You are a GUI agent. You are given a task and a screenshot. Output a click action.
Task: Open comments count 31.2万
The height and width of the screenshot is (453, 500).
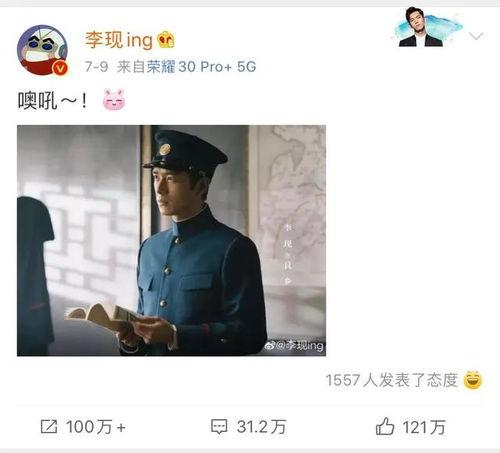[261, 427]
